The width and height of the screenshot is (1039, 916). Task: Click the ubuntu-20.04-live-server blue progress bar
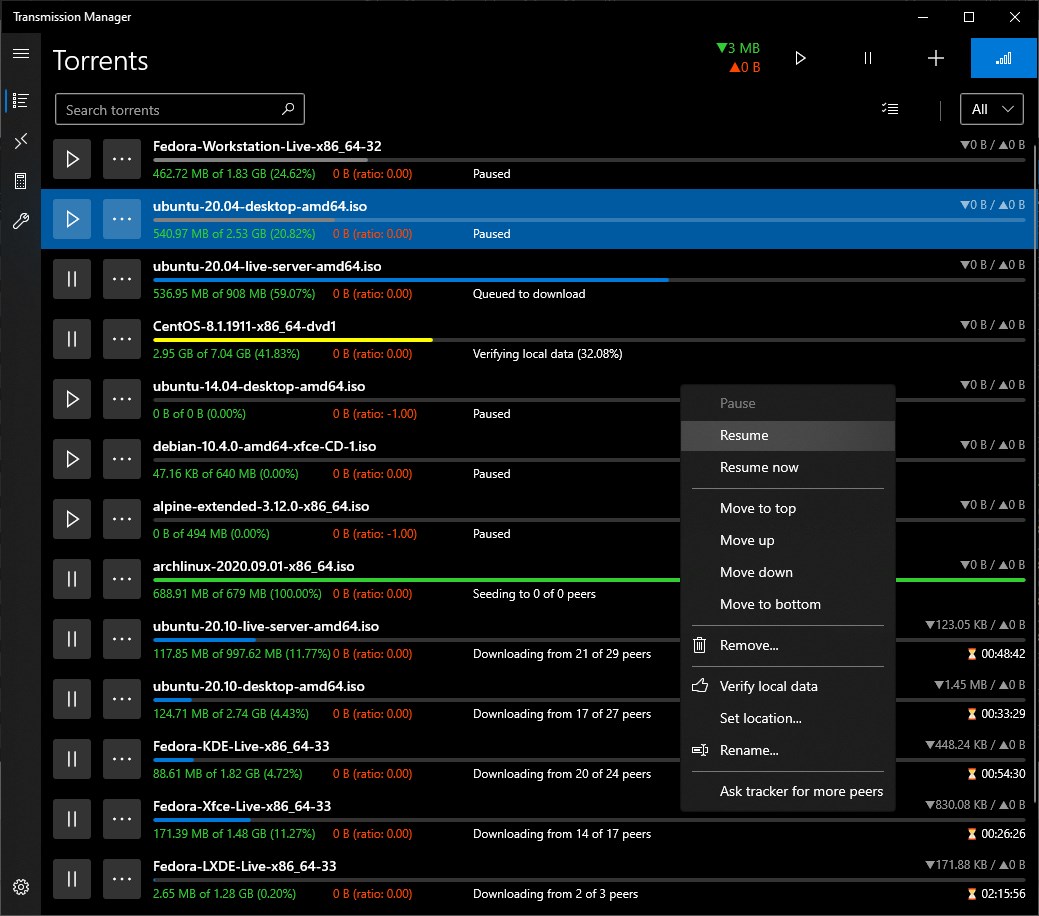(411, 280)
